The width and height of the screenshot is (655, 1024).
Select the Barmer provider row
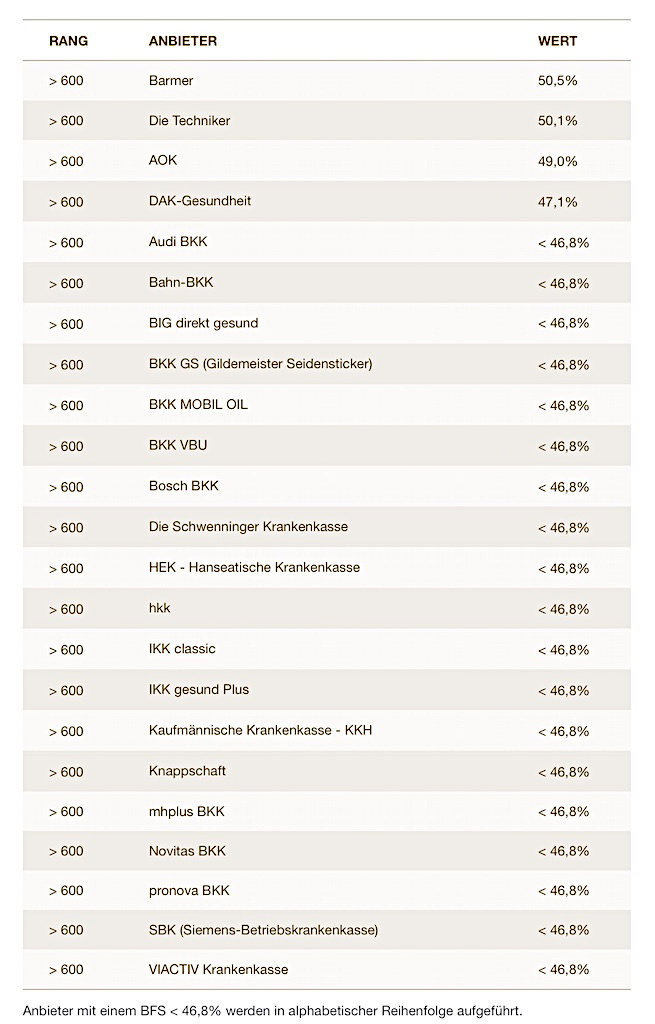click(x=171, y=80)
